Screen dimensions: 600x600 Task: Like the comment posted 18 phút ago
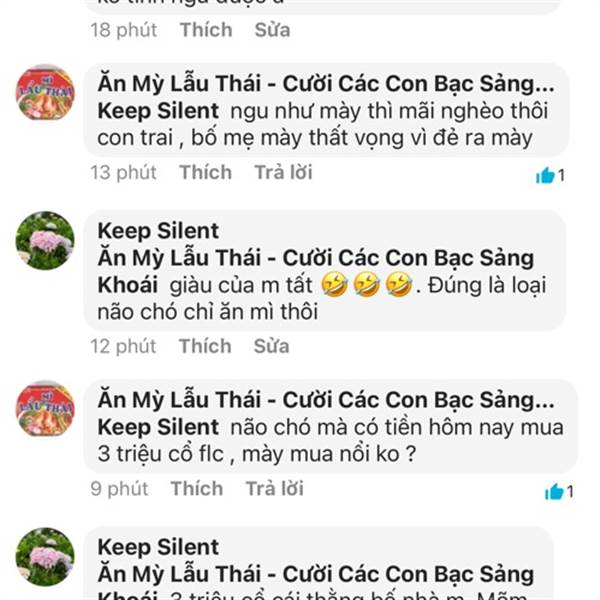[206, 30]
